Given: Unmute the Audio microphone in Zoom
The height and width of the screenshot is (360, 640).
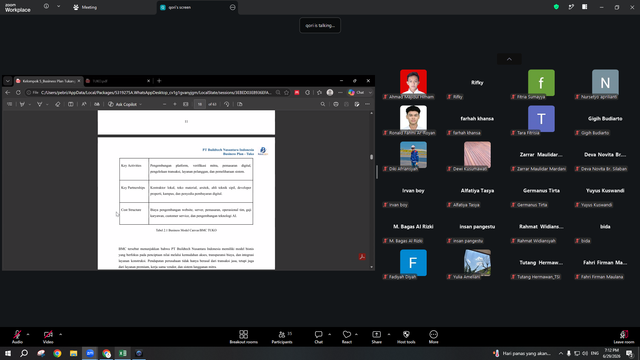Looking at the screenshot, I should [17, 336].
